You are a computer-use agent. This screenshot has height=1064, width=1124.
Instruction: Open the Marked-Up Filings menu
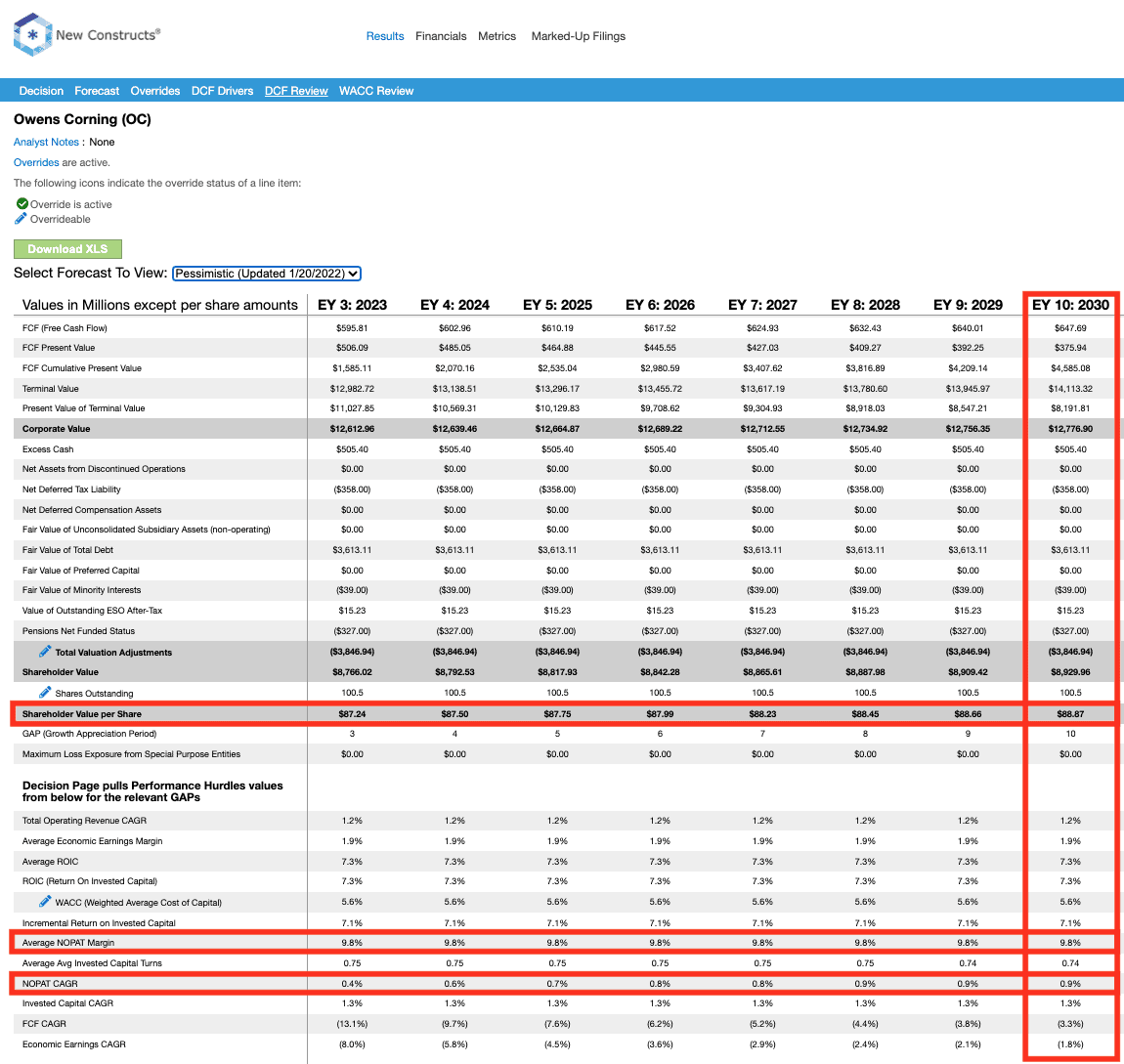click(579, 36)
